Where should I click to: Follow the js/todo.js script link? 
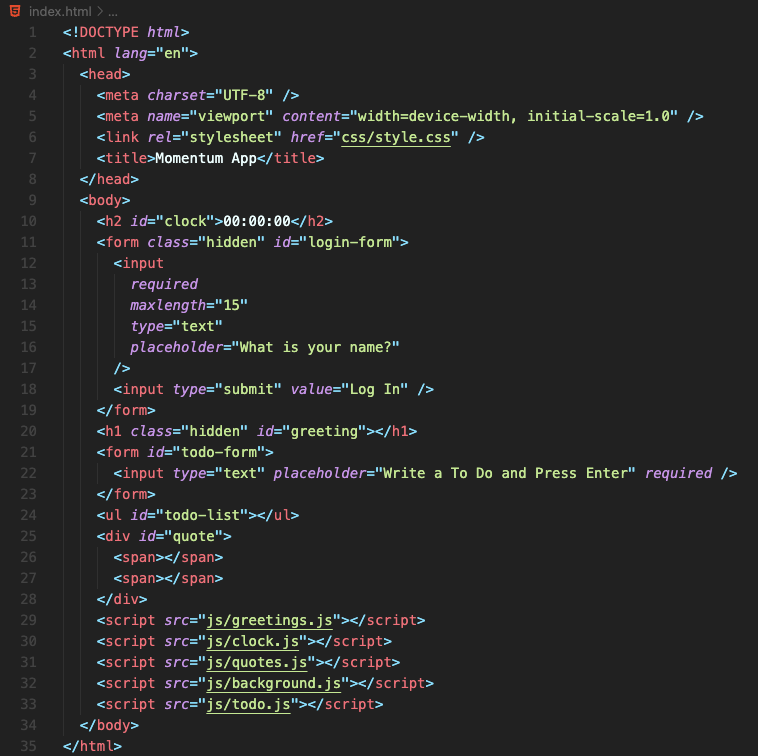[248, 704]
